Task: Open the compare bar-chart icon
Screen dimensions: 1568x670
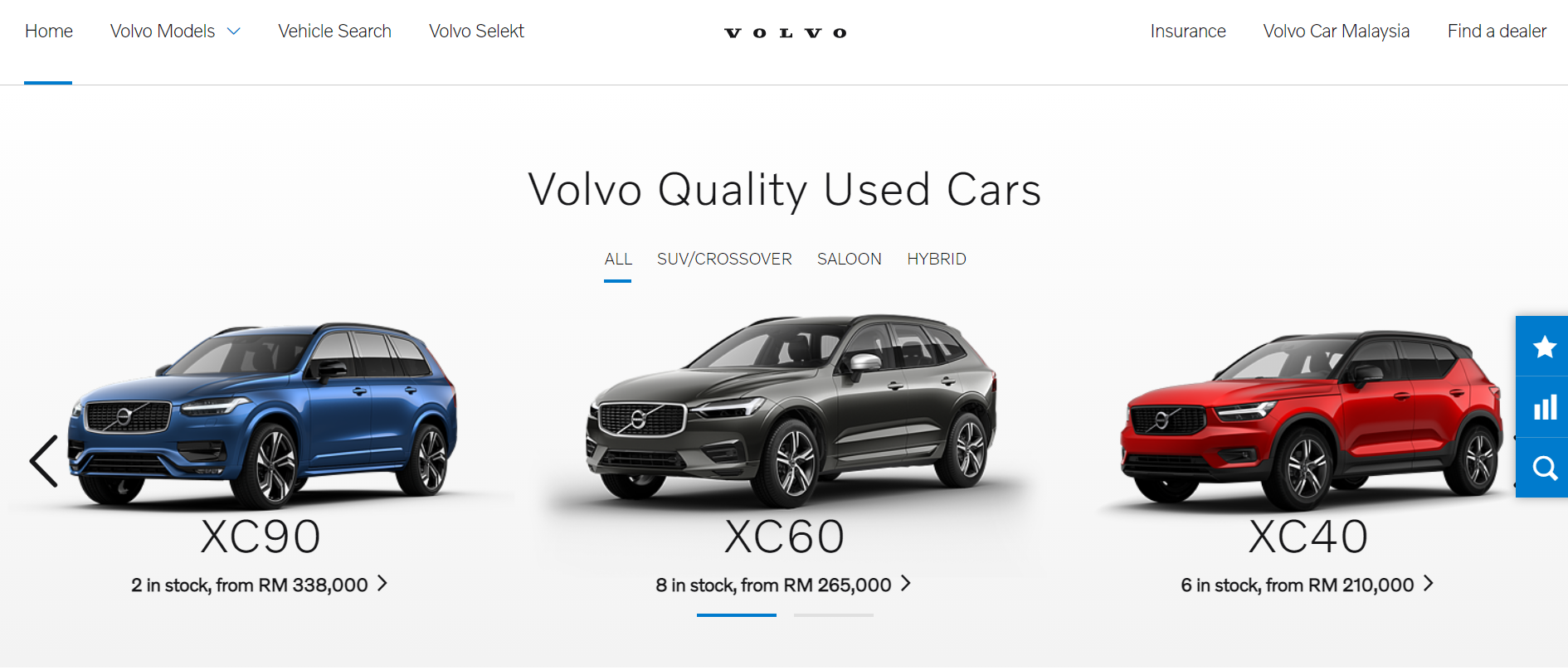Action: click(x=1543, y=407)
